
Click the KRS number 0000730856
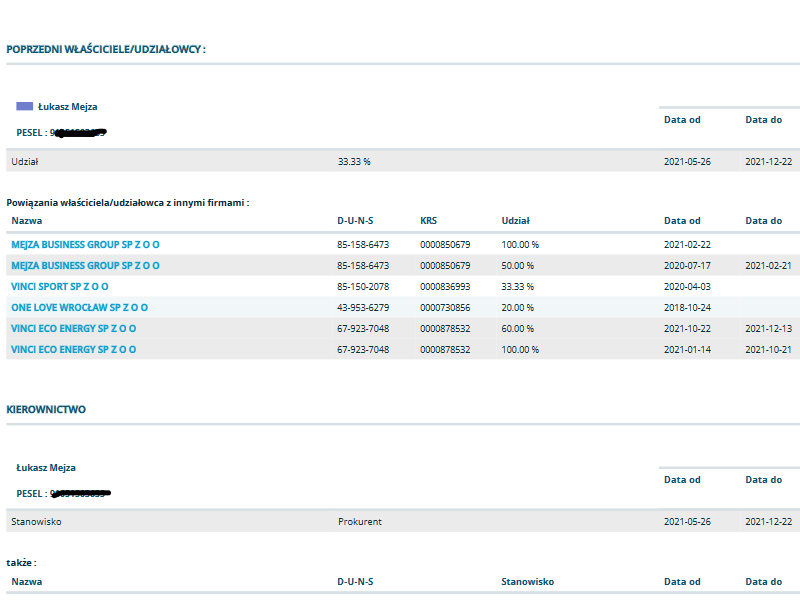pyautogui.click(x=445, y=308)
